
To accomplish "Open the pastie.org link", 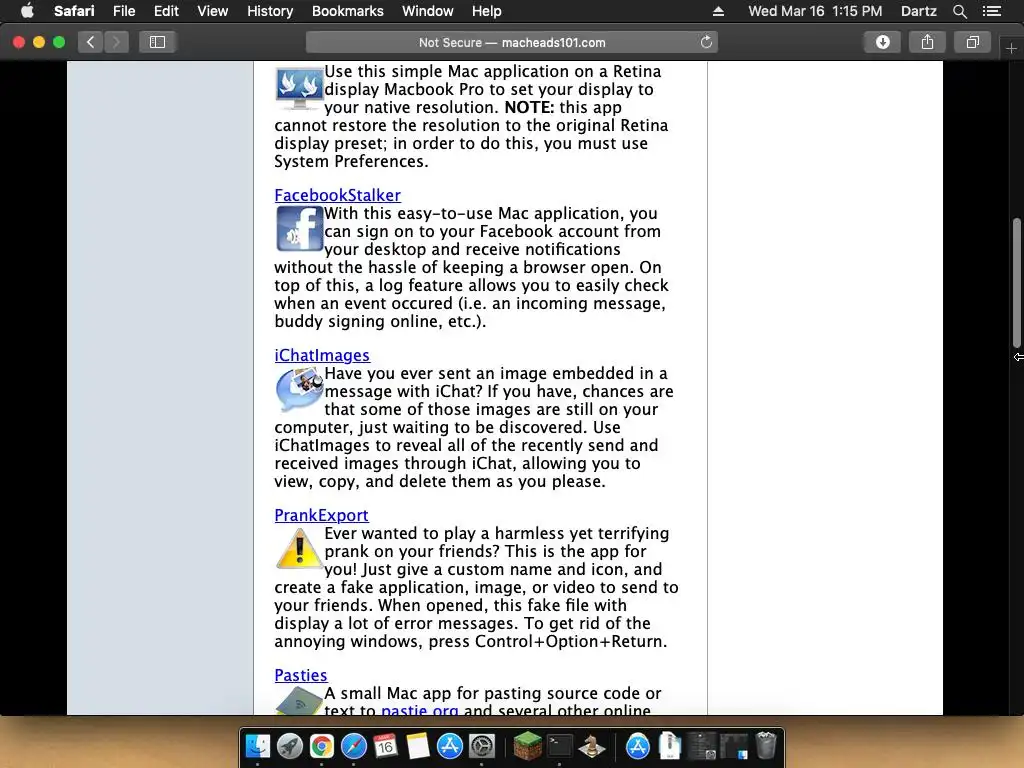I will pos(419,711).
